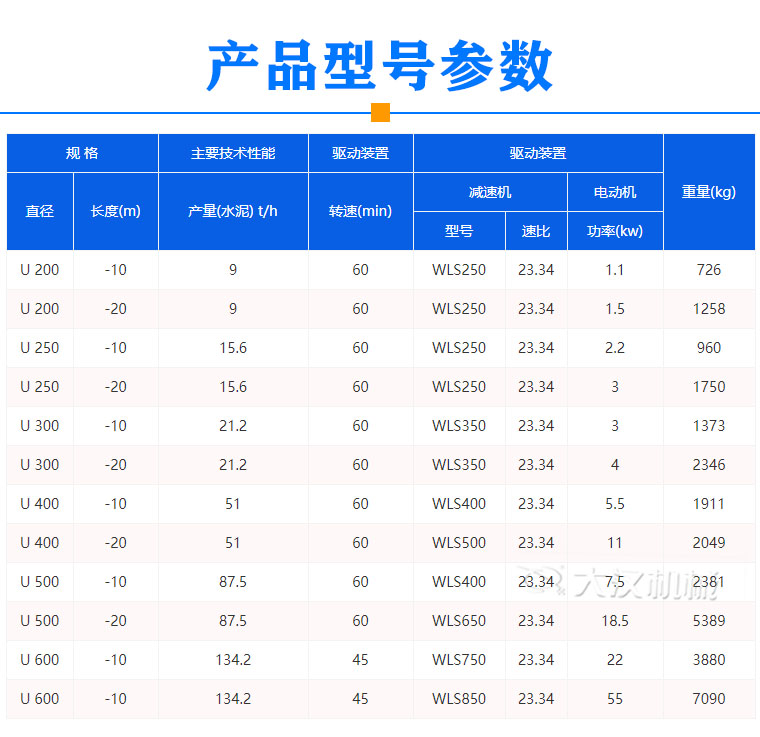Click the 型号 column header
This screenshot has width=760, height=737.
[x=459, y=232]
